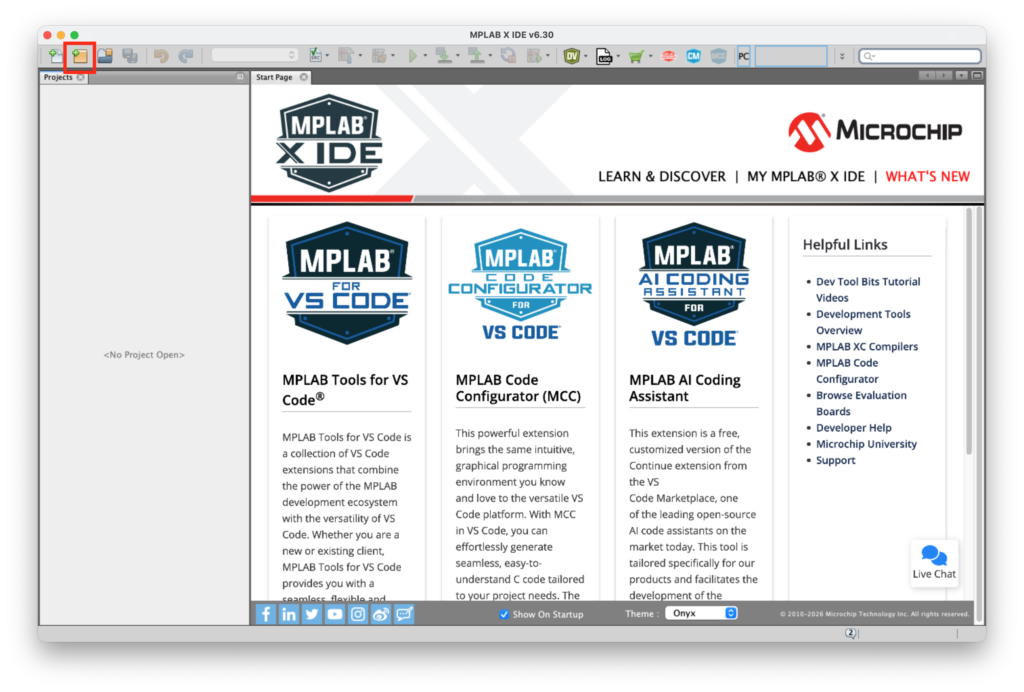
Task: Close the Start Page tab
Action: click(x=304, y=77)
